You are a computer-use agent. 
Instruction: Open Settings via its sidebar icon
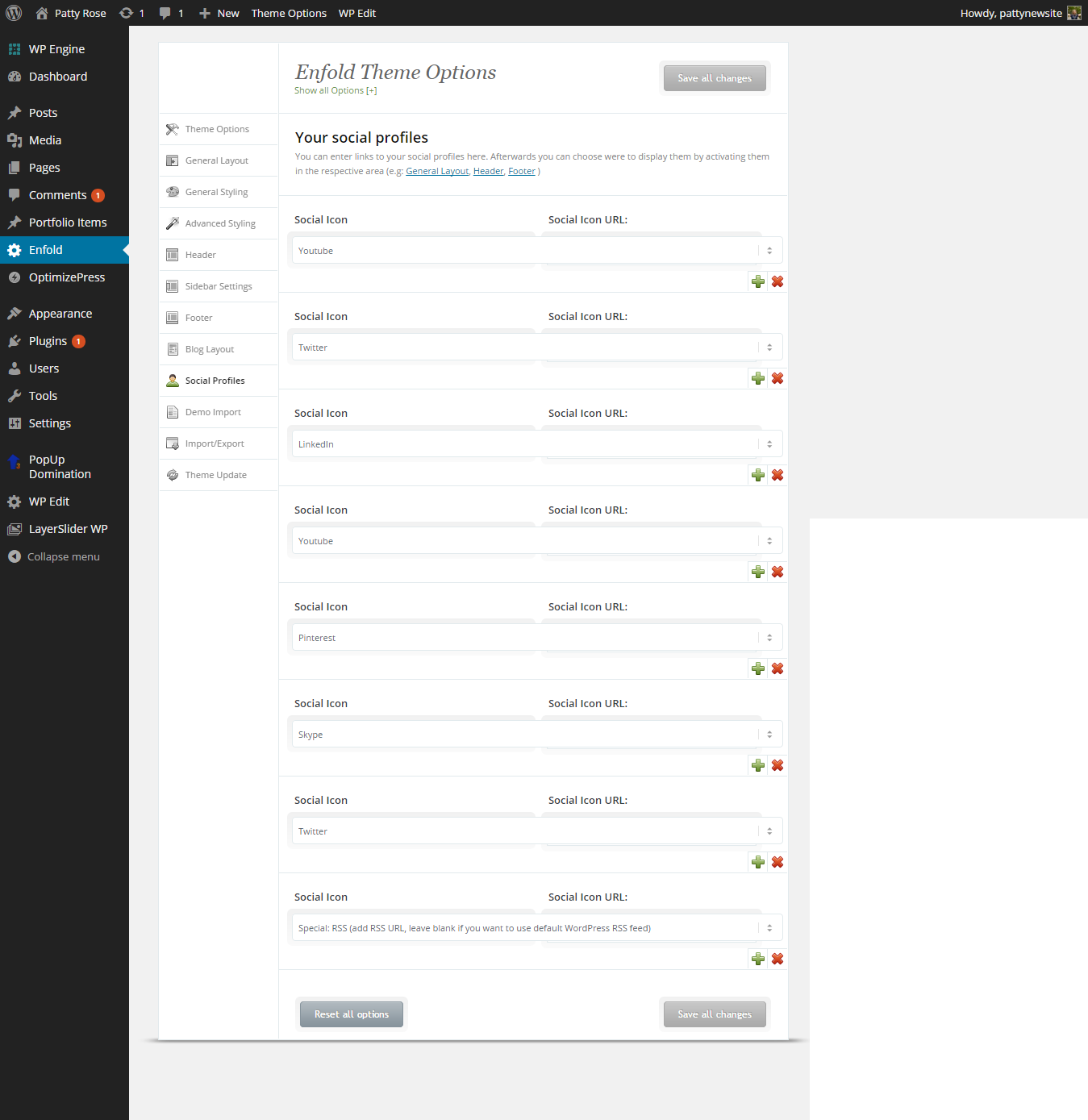coord(15,423)
